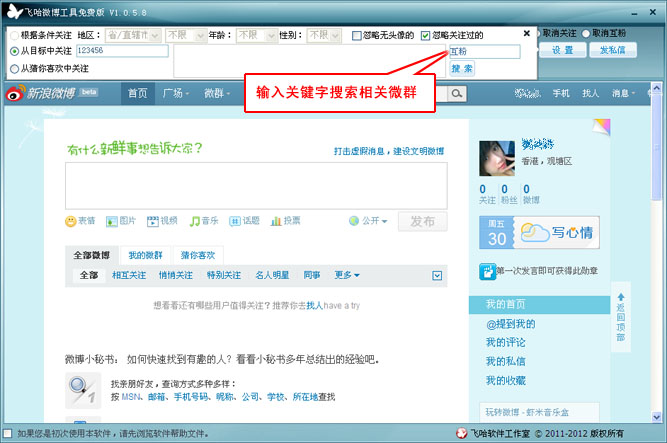Uncheck 忽略关注过的 checkbox
Image resolution: width=667 pixels, height=443 pixels.
coord(425,36)
